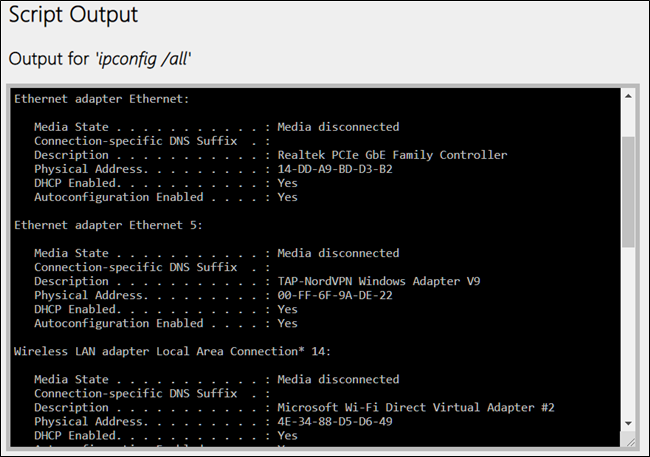650x457 pixels.
Task: Click 'Autoconfiguration Enabled' under Ethernet 5
Action: tap(119, 323)
